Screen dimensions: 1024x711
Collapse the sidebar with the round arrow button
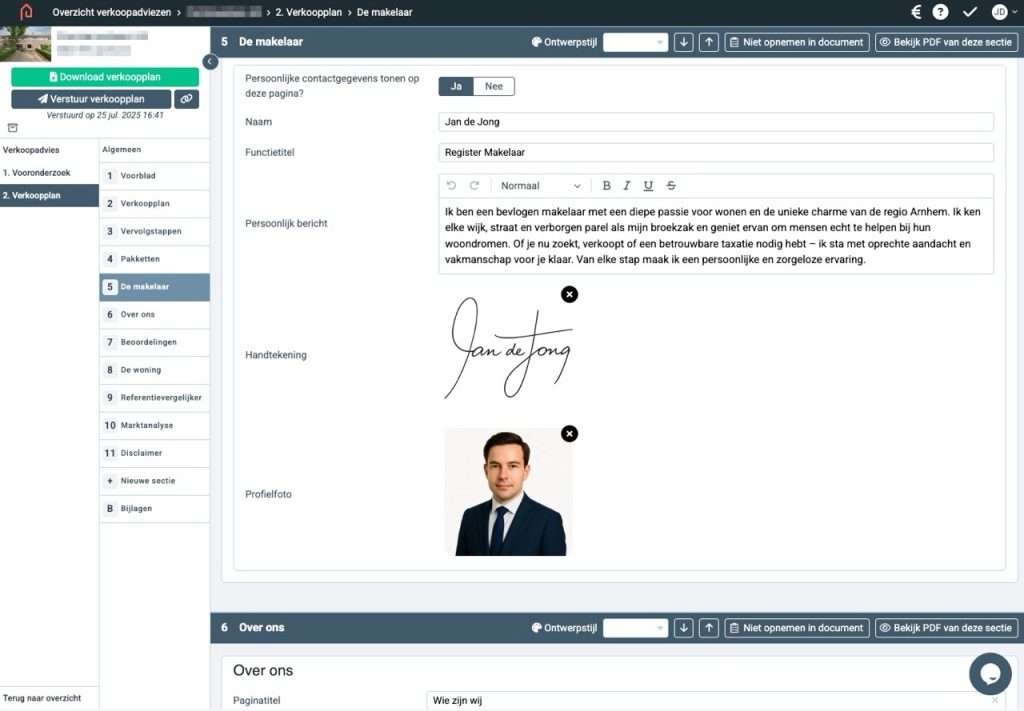(210, 61)
